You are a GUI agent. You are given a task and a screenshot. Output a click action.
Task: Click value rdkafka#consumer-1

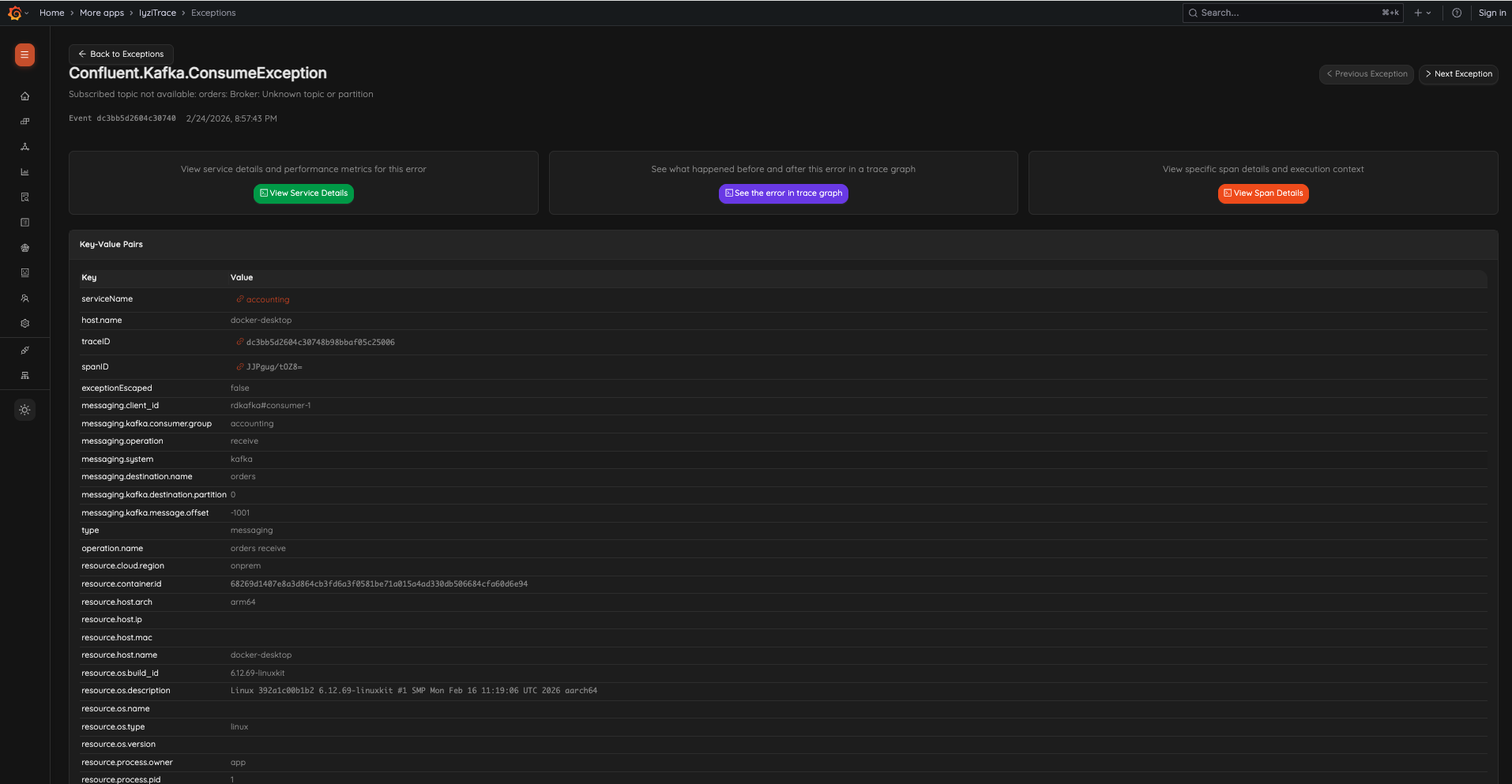(x=270, y=406)
